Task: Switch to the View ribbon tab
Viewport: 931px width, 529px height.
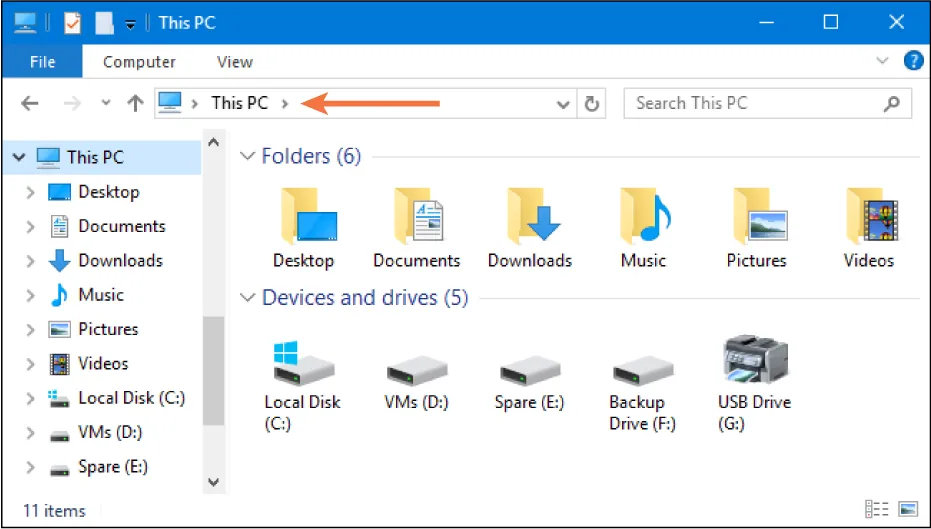Action: [x=234, y=62]
